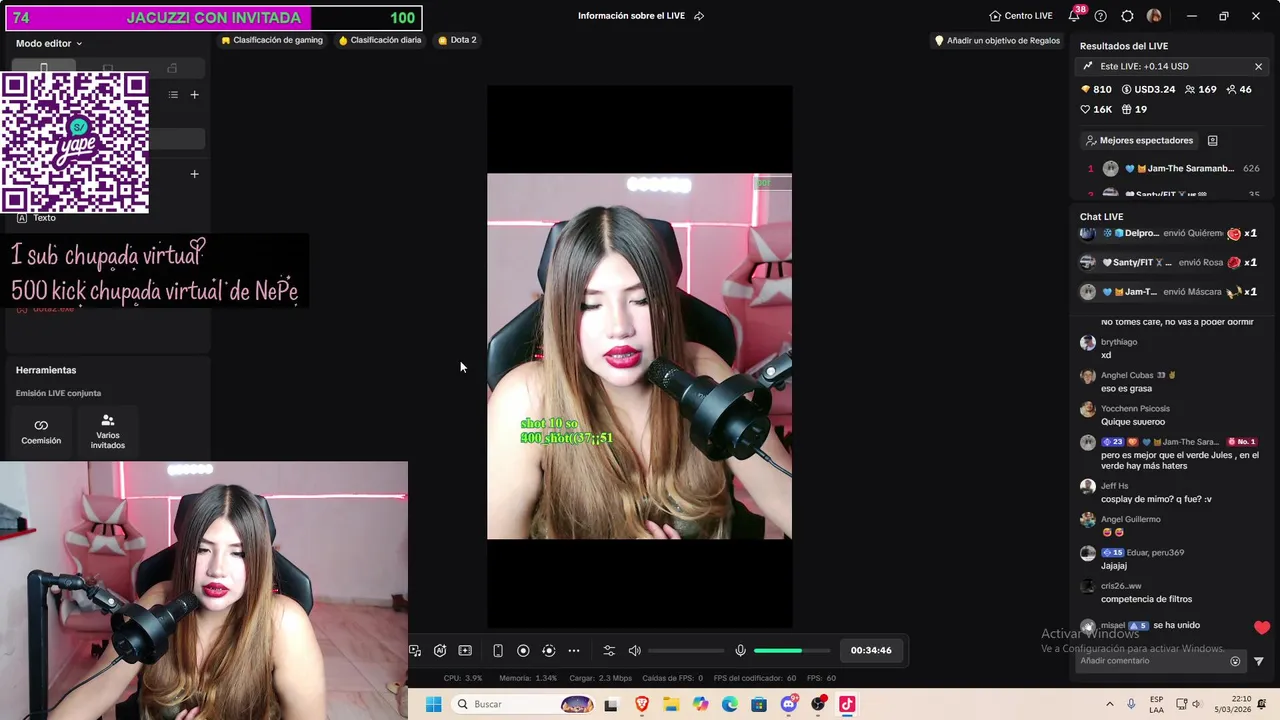This screenshot has height=720, width=1280.
Task: Select the locked layout tab
Action: pyautogui.click(x=172, y=68)
